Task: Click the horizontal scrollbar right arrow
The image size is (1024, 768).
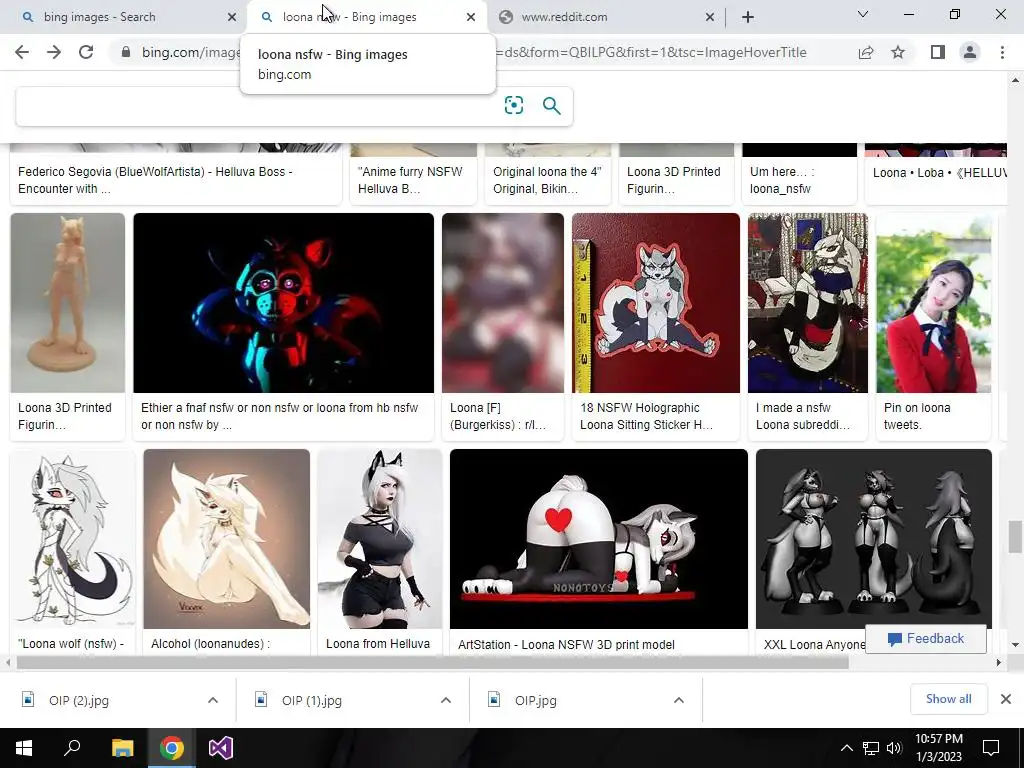Action: click(x=999, y=663)
